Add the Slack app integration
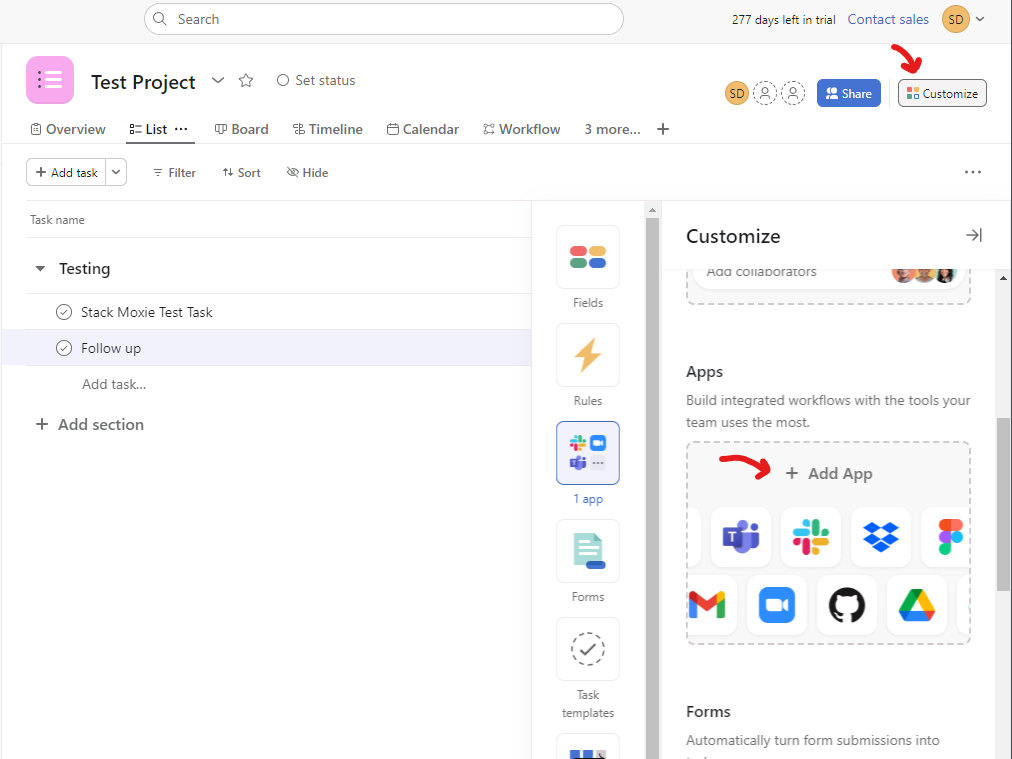 tap(811, 536)
